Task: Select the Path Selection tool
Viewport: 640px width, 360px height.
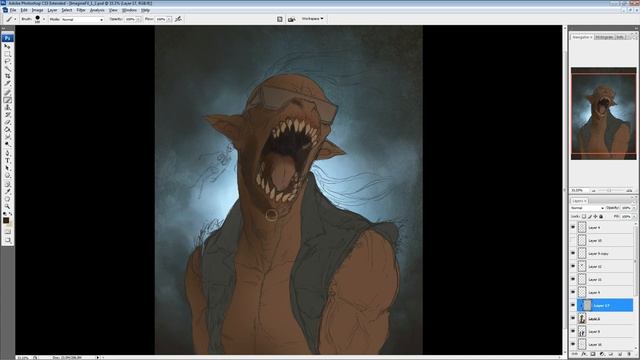Action: point(7,168)
